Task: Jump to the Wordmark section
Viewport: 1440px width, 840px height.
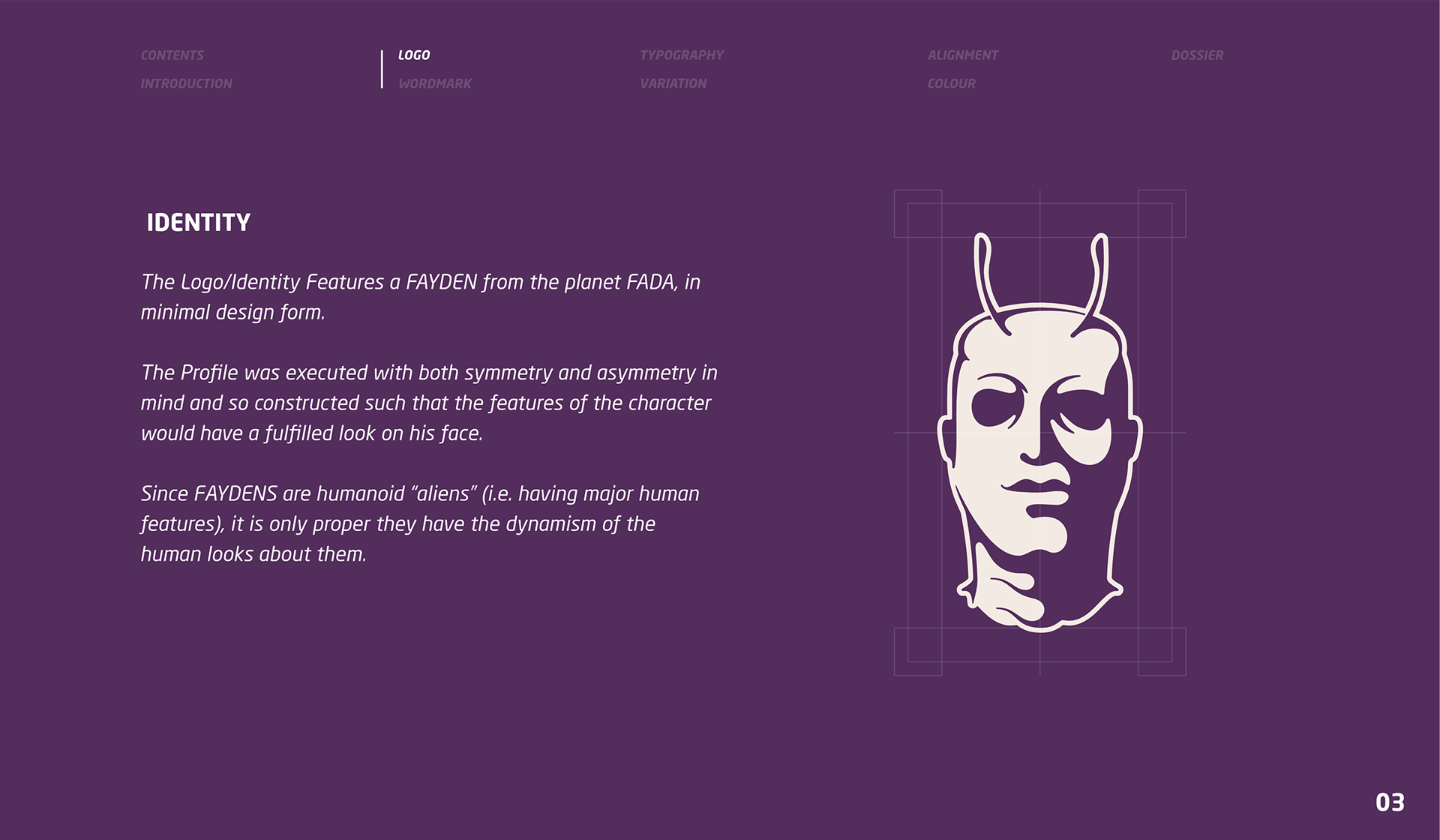Action: click(435, 84)
